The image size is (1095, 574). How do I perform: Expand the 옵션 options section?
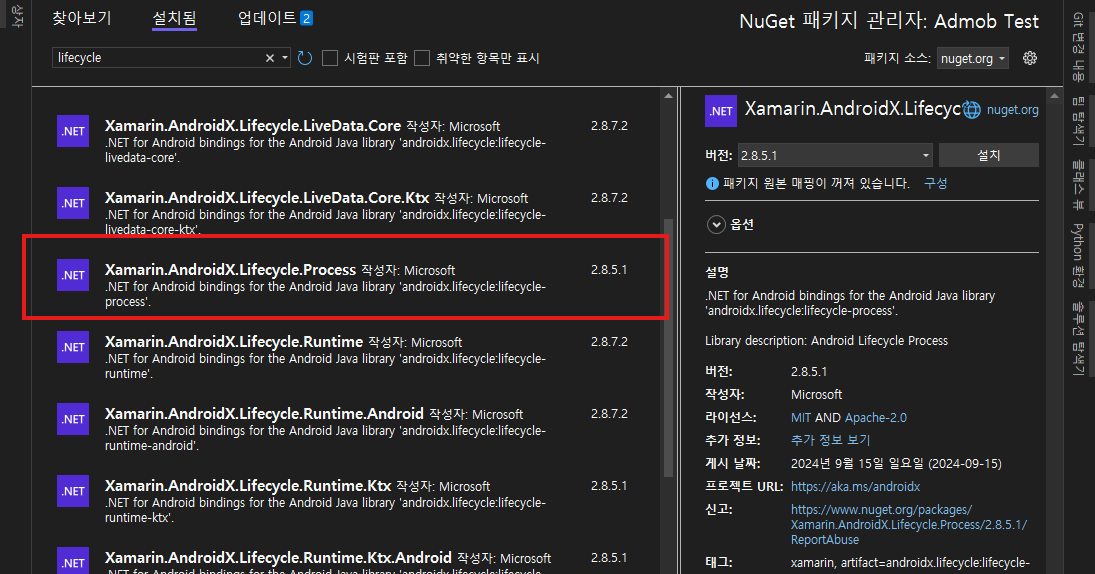point(716,225)
